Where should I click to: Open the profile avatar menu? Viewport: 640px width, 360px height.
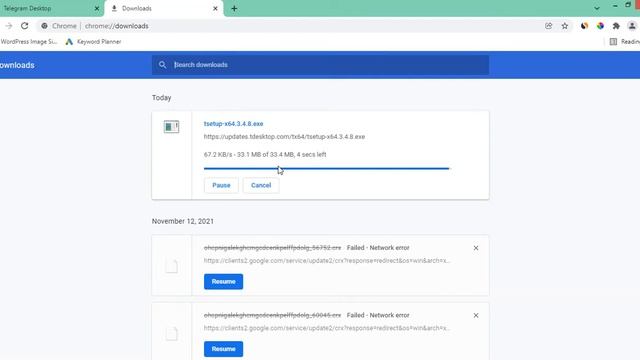coord(632,26)
